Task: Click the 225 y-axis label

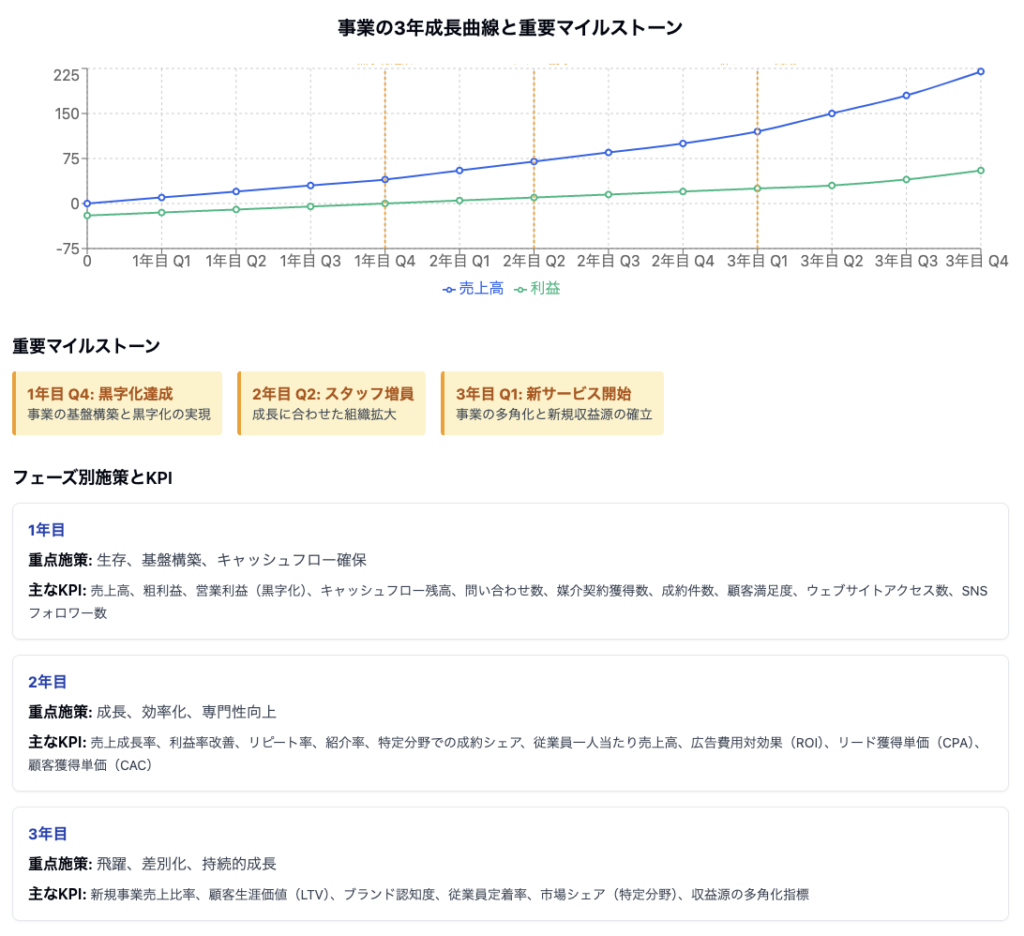Action: [x=66, y=73]
